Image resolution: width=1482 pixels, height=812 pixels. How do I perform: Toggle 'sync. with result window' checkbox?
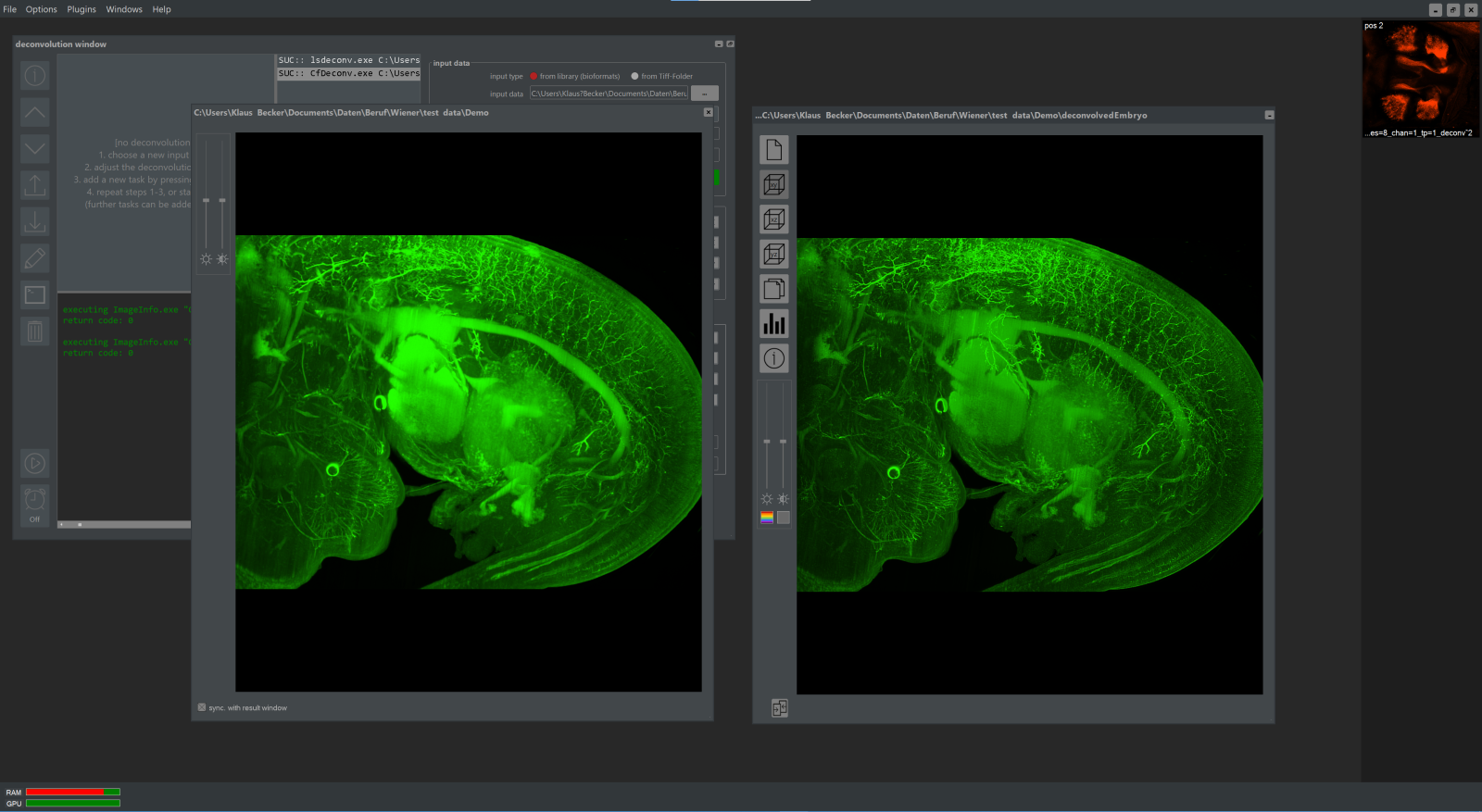click(x=202, y=707)
